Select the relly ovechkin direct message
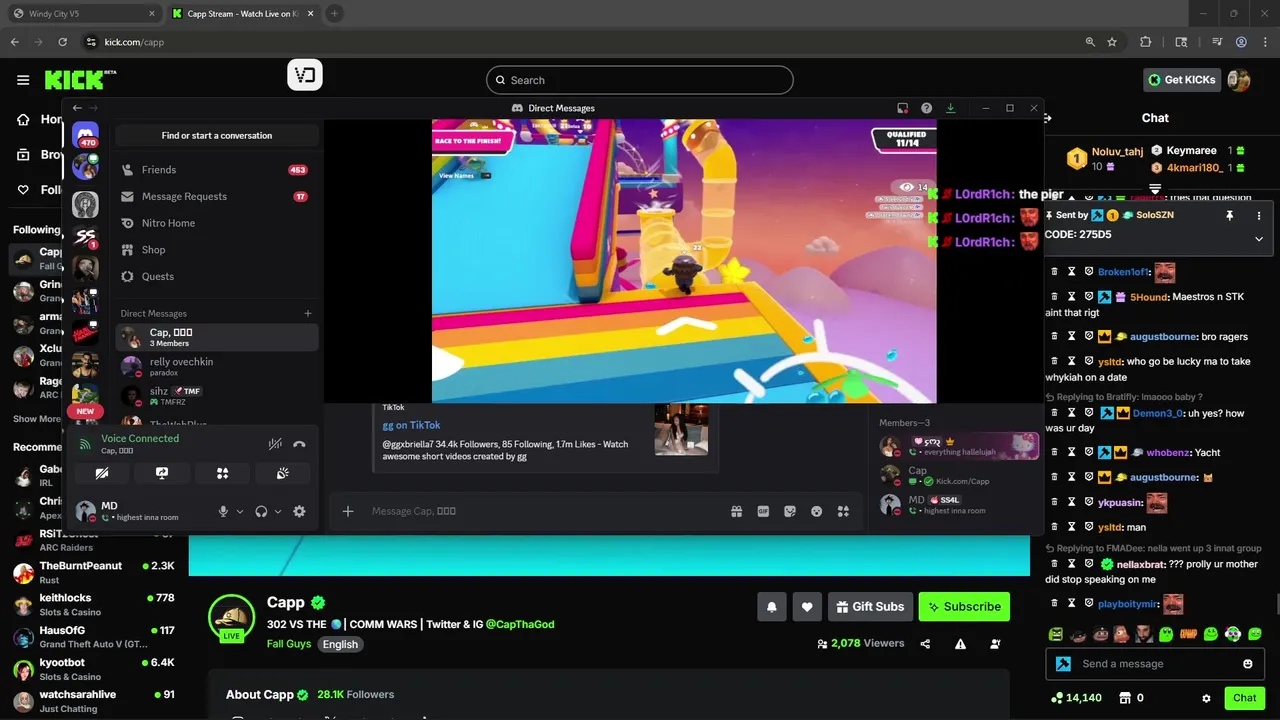This screenshot has height=720, width=1280. (216, 366)
